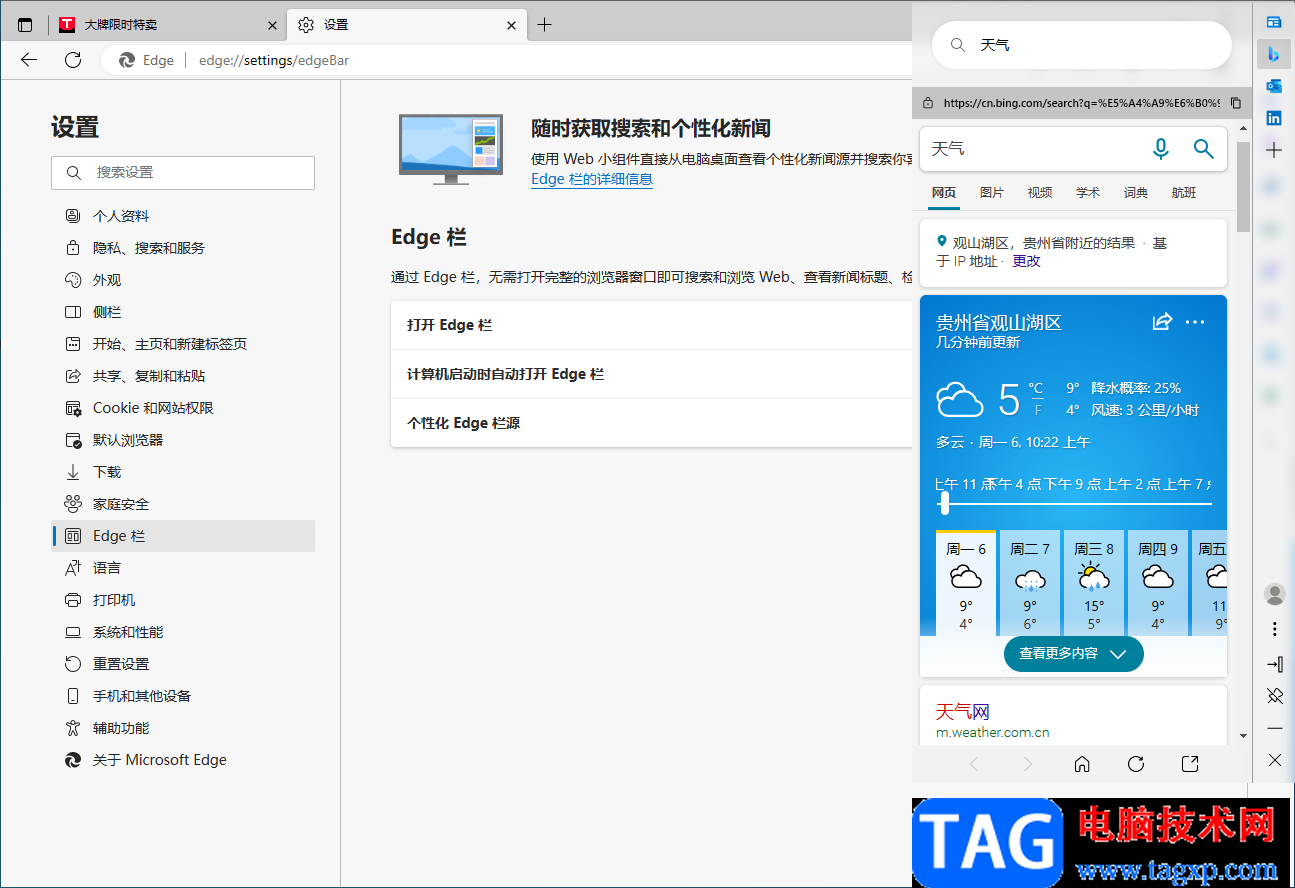Select the 周四 9 forecast day

point(1158,583)
